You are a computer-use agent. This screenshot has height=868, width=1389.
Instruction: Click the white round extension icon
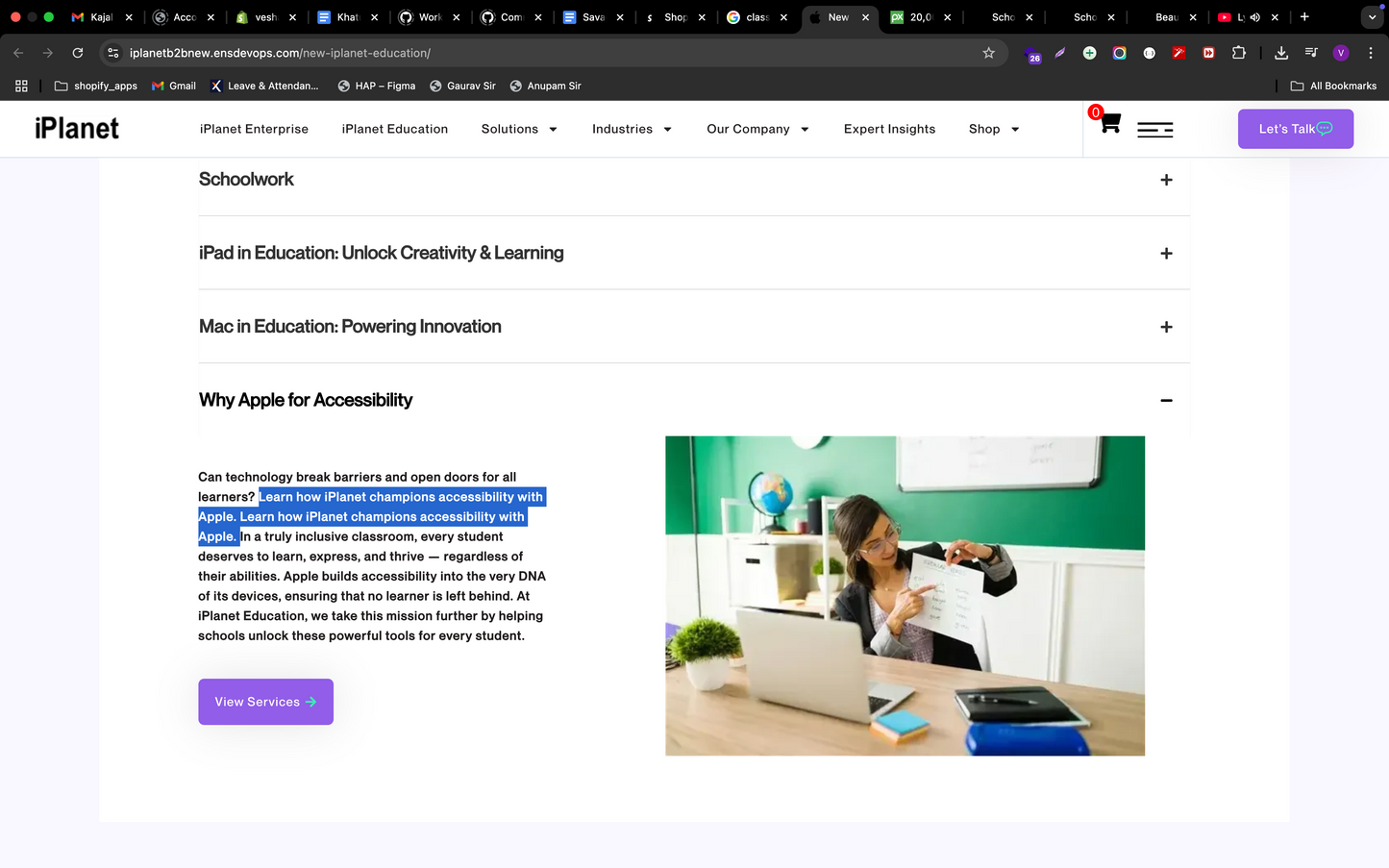pyautogui.click(x=1149, y=53)
